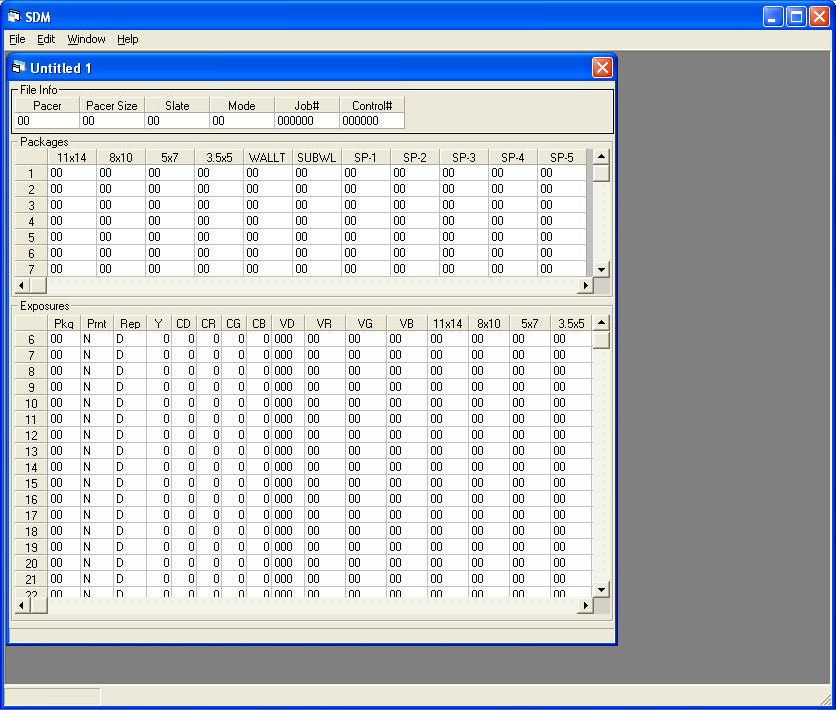The height and width of the screenshot is (710, 836).
Task: Click the Untitled 1 document icon
Action: (x=19, y=68)
